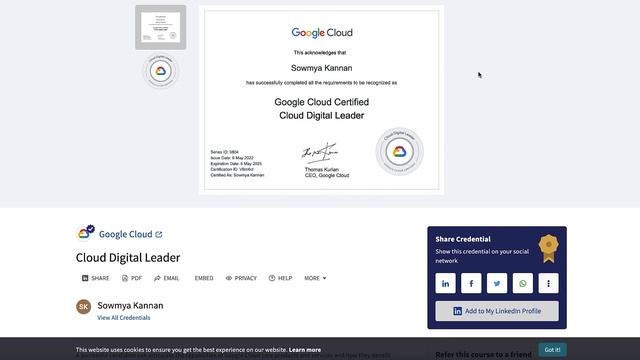Open the View All Credentials link
640x360 pixels.
click(x=124, y=318)
